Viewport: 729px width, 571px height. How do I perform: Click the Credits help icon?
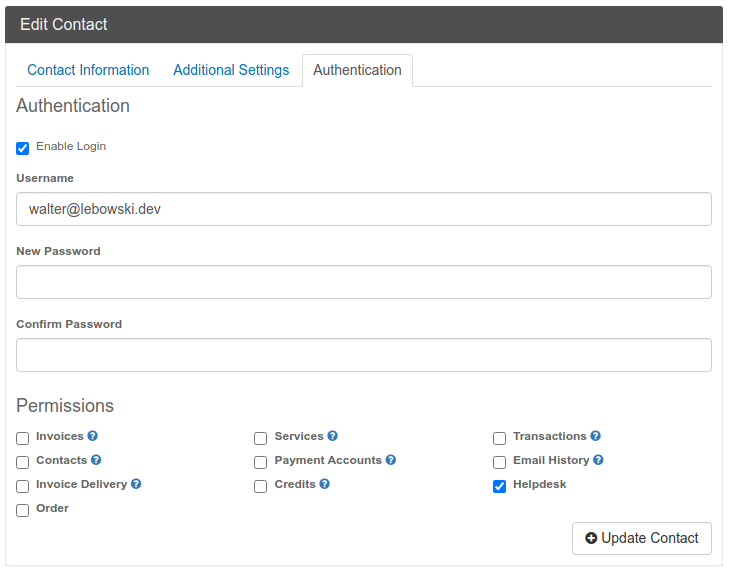pyautogui.click(x=324, y=484)
